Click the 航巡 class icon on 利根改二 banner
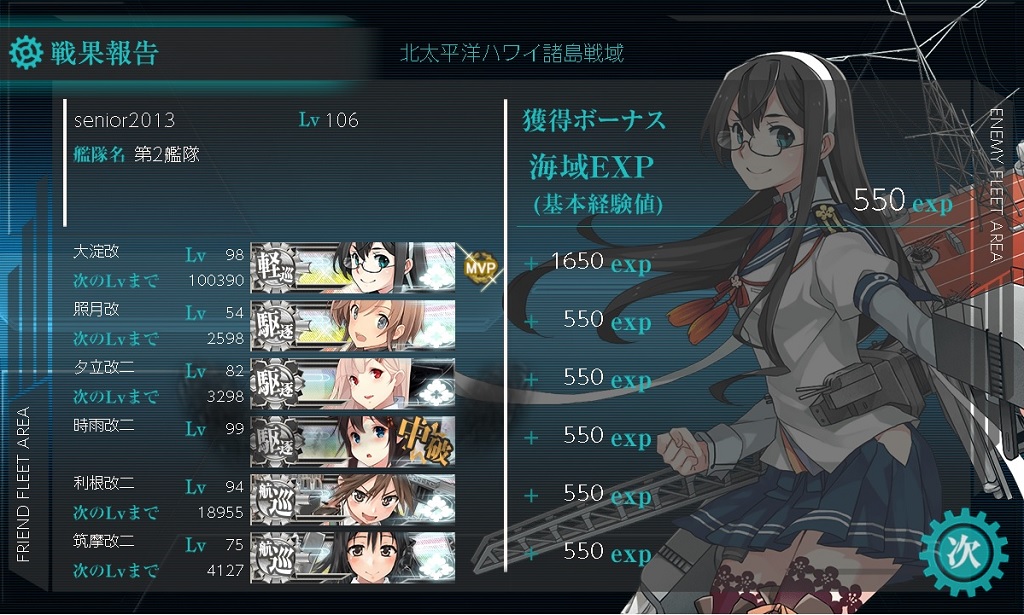 [x=276, y=500]
